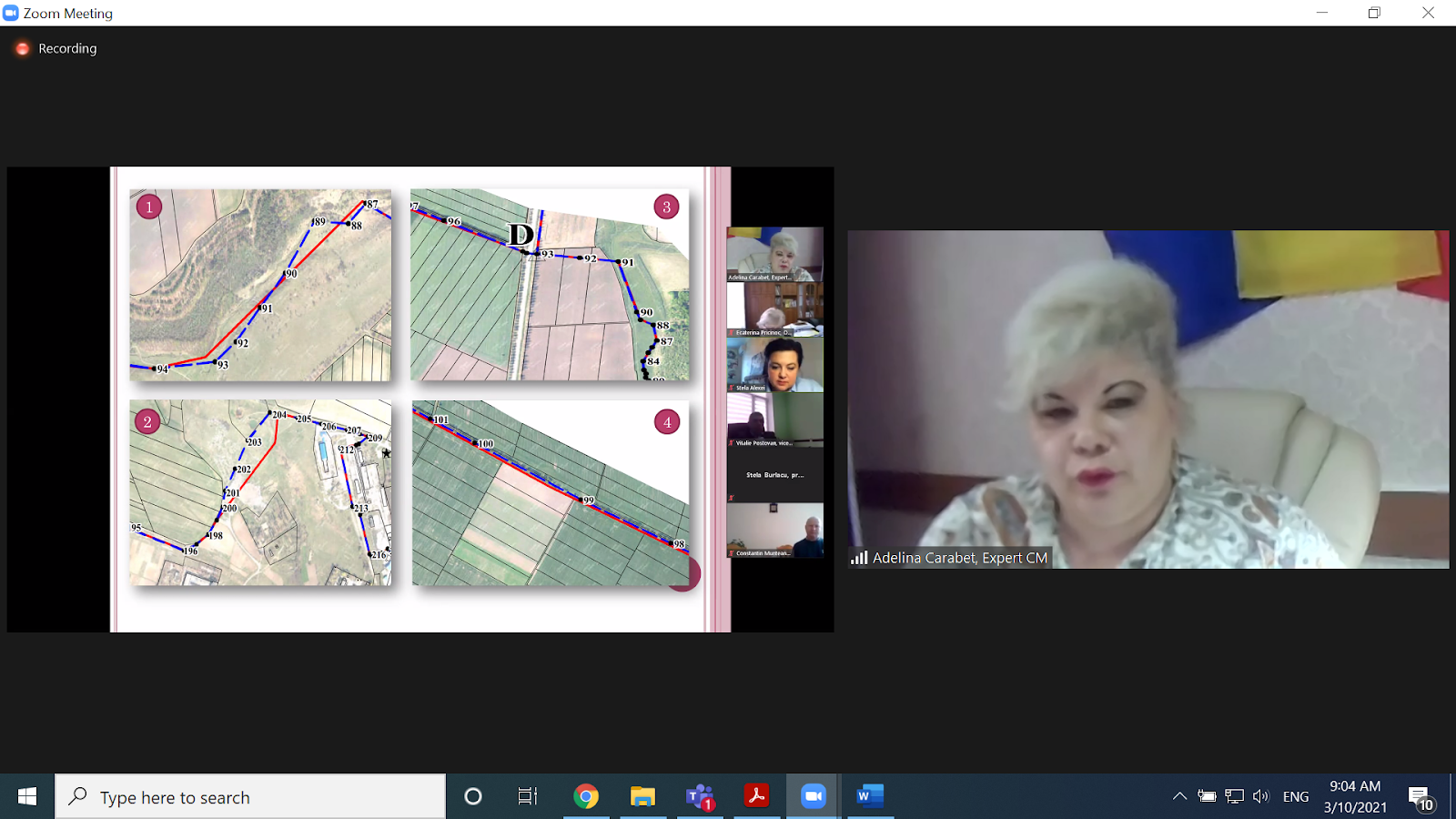Select Constantin Muntean's video thumbnail
This screenshot has width=1456, height=819.
coord(775,530)
